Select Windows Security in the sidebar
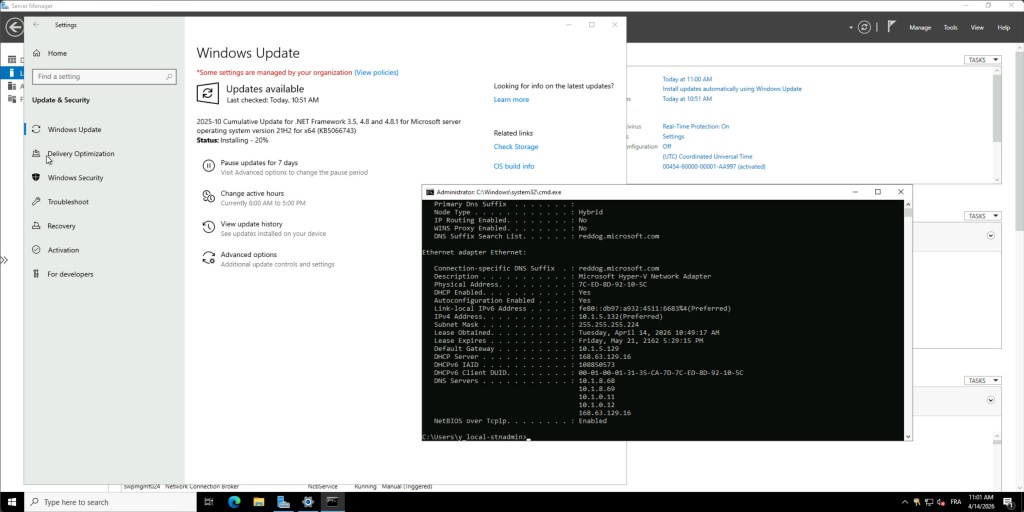Image resolution: width=1024 pixels, height=512 pixels. pos(75,178)
